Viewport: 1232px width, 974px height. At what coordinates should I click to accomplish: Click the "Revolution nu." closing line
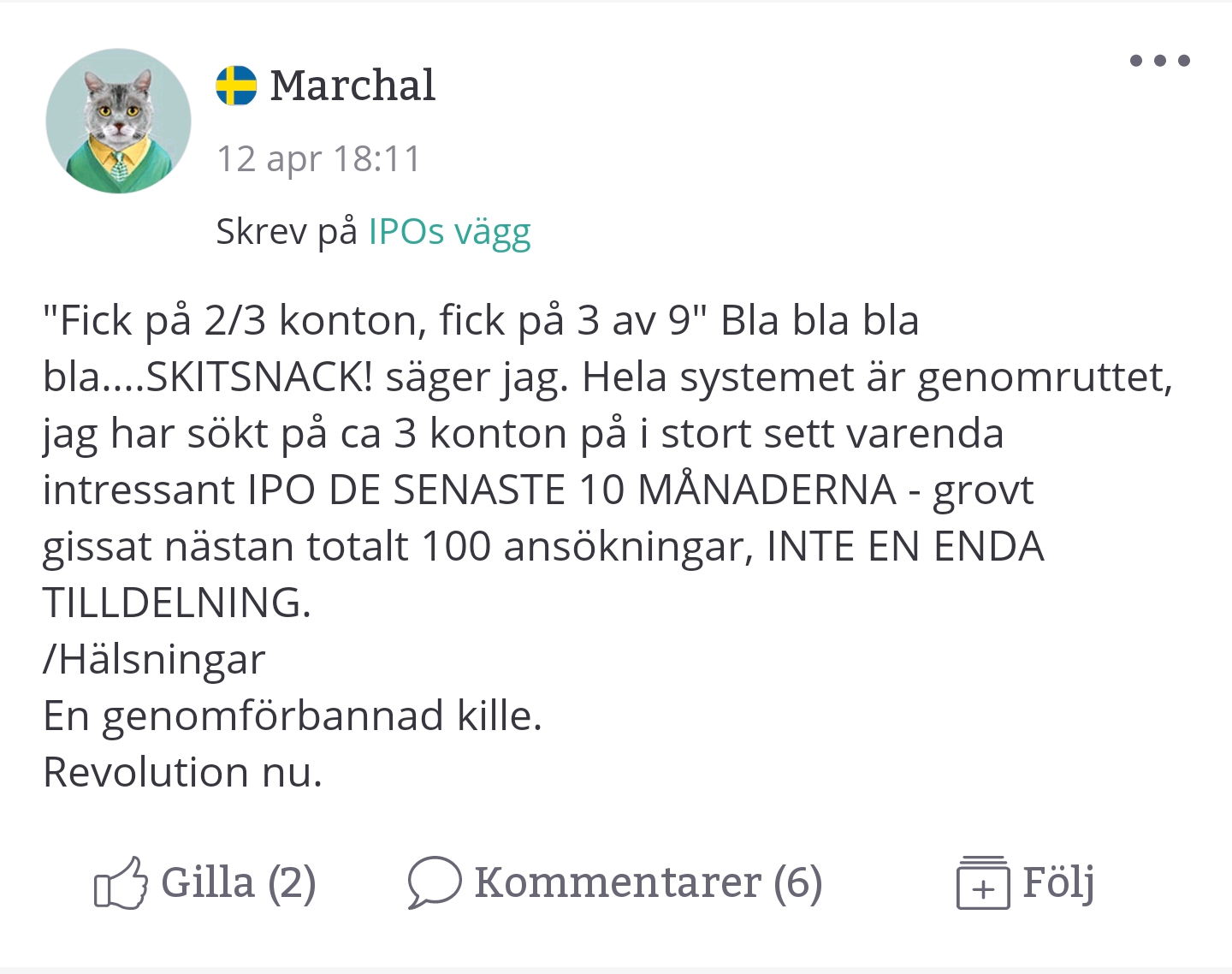click(182, 772)
